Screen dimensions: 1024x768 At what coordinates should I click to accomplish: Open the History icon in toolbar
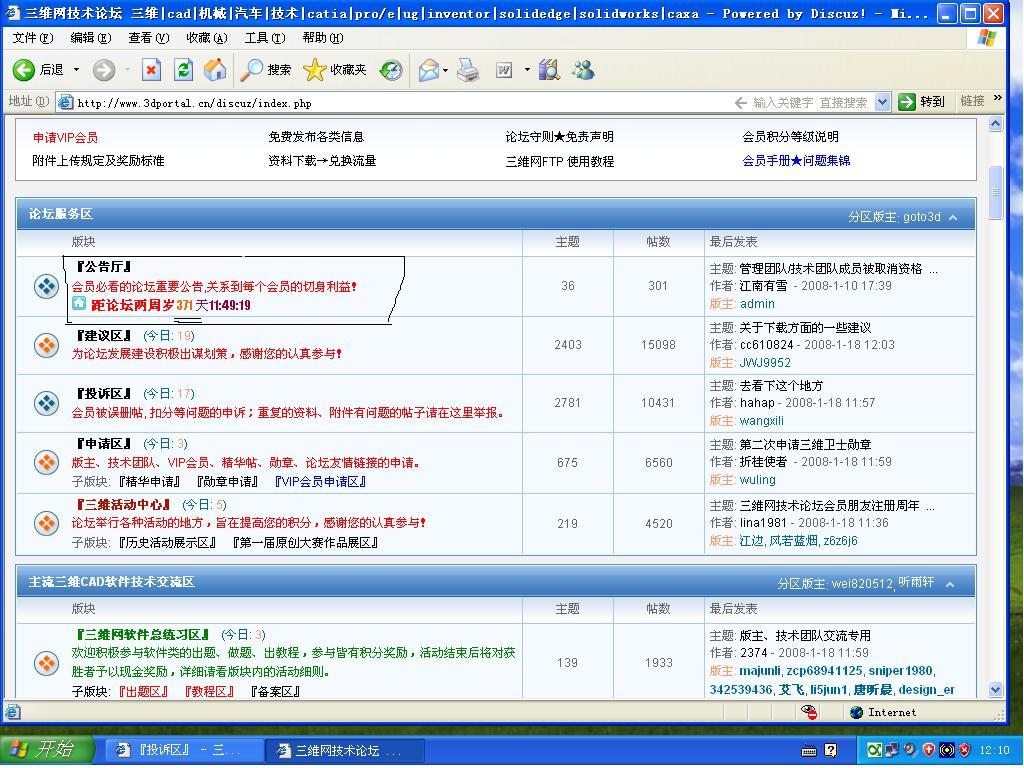(x=391, y=70)
